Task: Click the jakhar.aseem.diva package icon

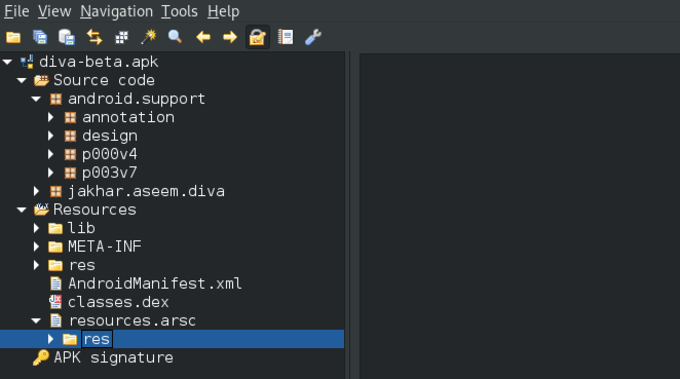Action: (x=56, y=191)
